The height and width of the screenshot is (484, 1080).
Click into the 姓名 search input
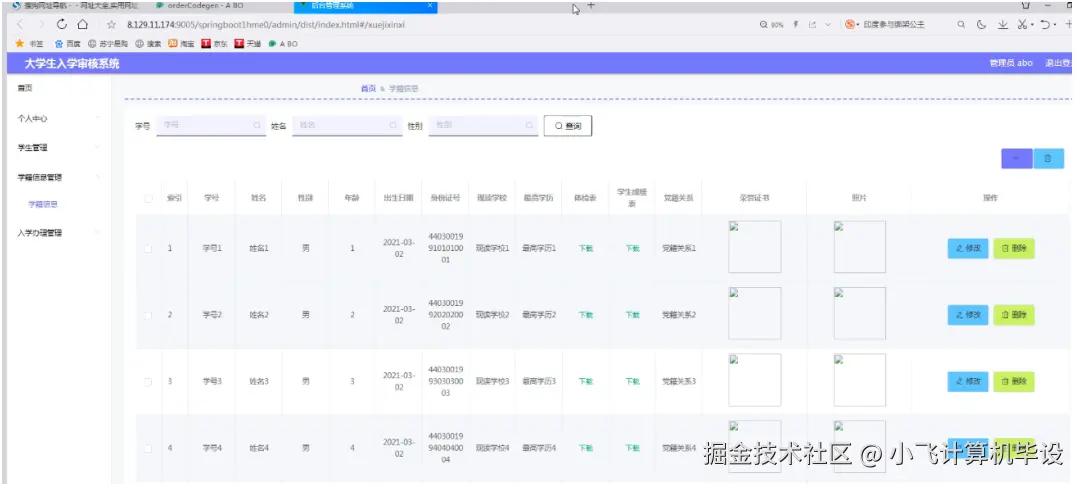pos(347,126)
